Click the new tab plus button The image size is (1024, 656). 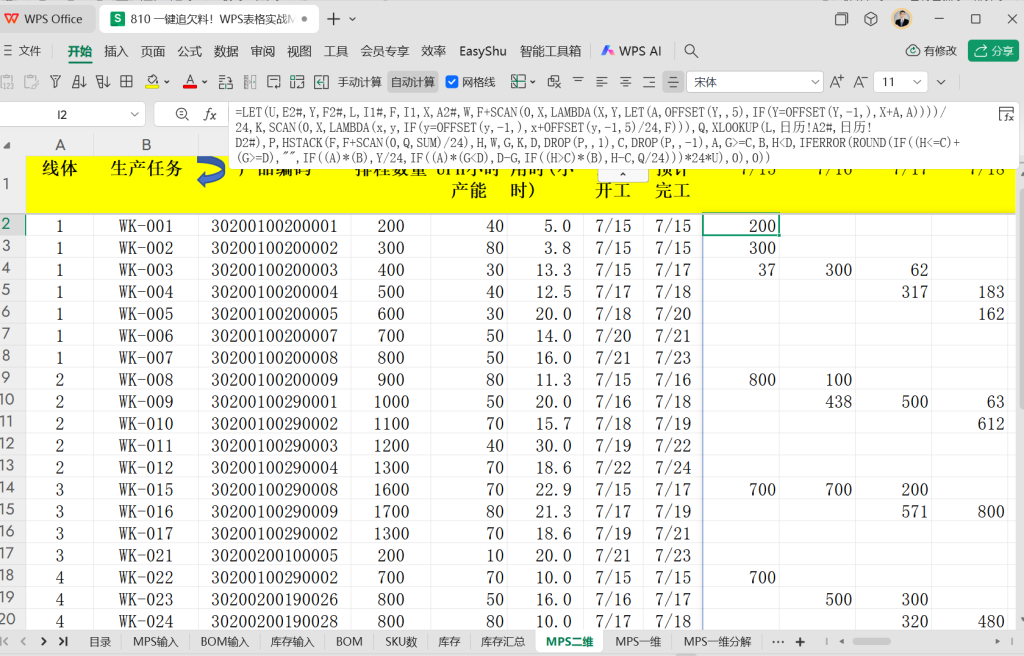(334, 19)
